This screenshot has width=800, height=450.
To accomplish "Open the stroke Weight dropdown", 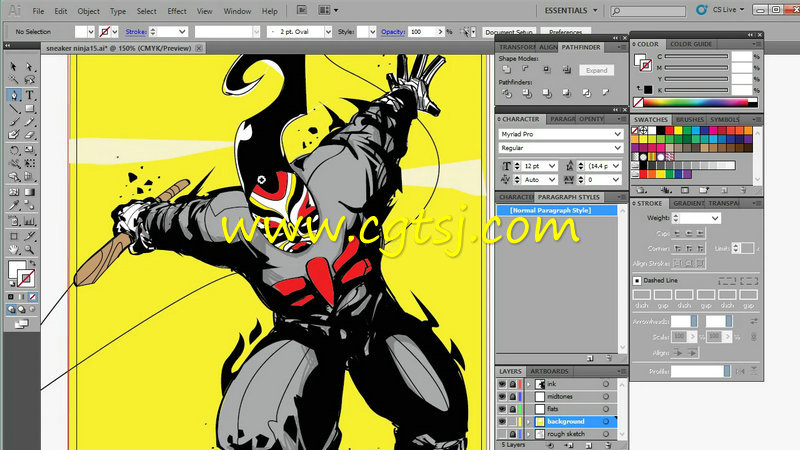I will (x=715, y=218).
